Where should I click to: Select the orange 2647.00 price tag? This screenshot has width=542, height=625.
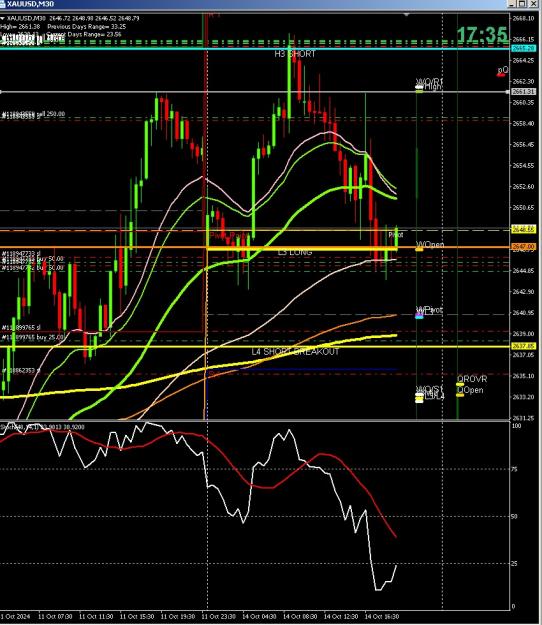click(x=523, y=247)
